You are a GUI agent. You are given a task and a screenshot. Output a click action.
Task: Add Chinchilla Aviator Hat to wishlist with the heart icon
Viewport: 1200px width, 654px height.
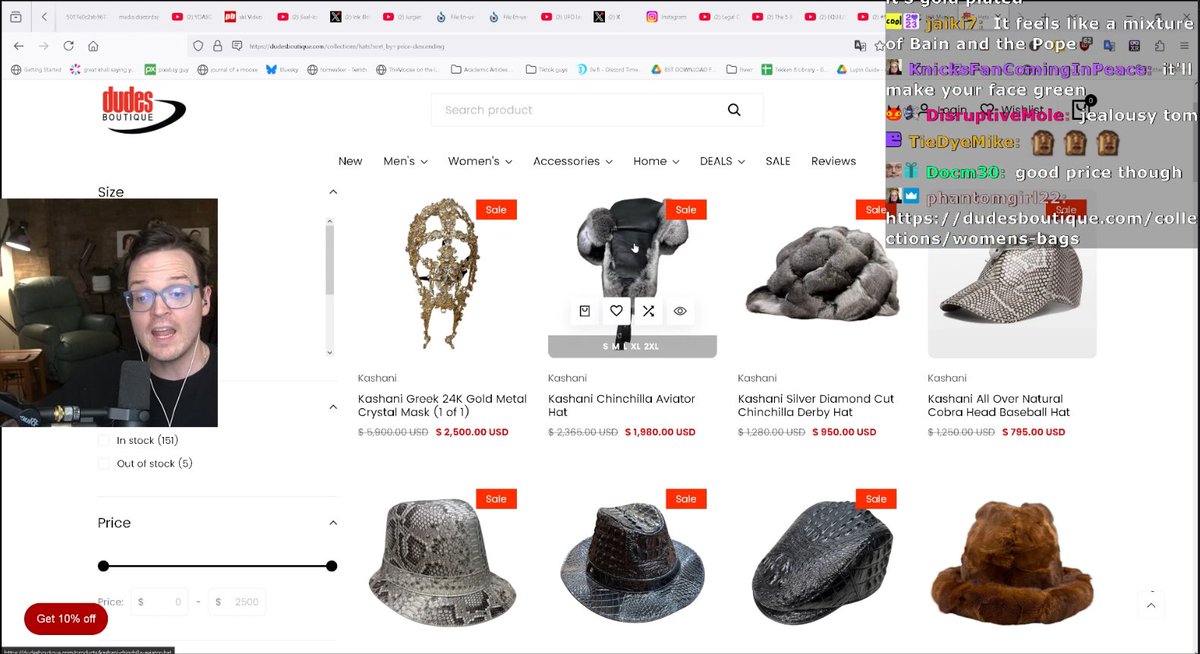pos(616,311)
